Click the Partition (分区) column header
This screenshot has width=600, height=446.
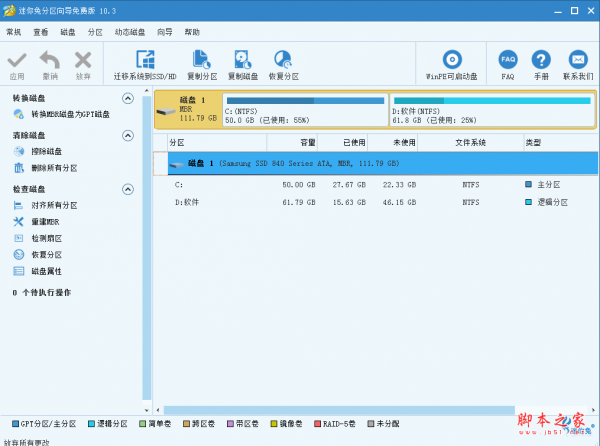point(217,143)
